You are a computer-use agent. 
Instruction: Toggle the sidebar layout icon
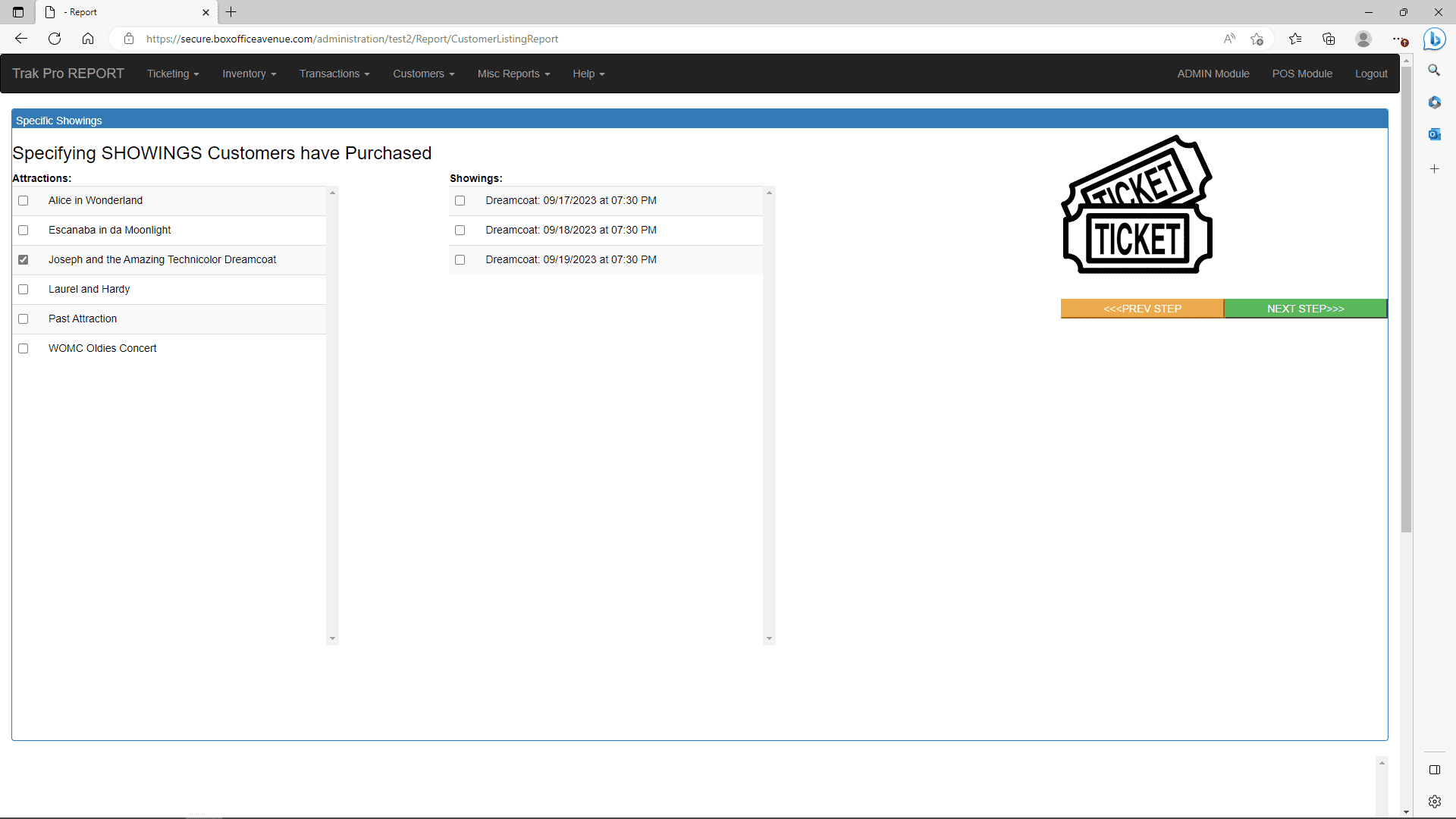click(1434, 770)
